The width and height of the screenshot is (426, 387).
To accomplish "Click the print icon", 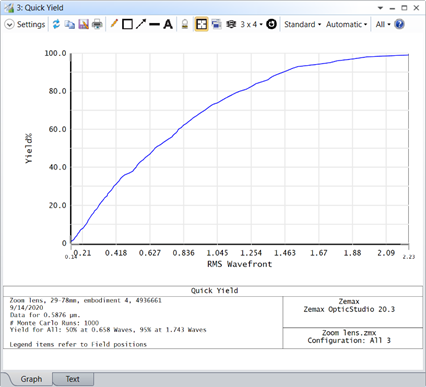I will point(97,24).
